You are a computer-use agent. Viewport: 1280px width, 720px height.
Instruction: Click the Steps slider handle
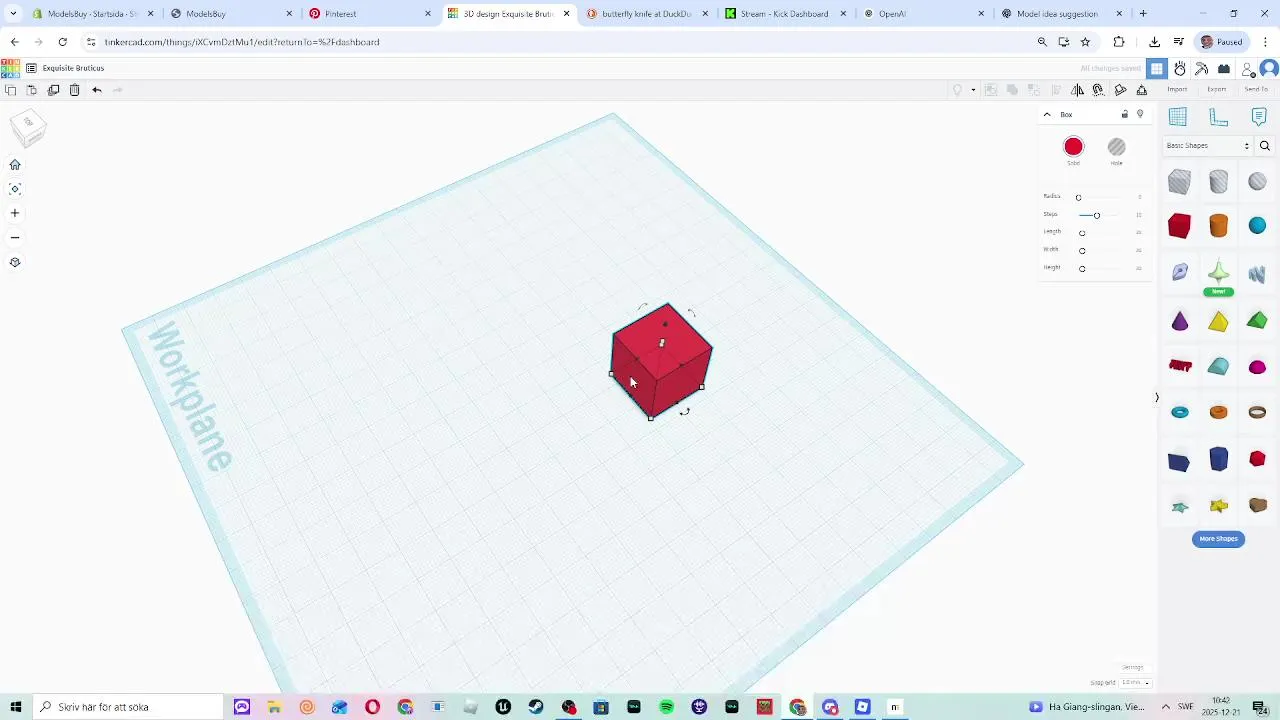pyautogui.click(x=1096, y=215)
